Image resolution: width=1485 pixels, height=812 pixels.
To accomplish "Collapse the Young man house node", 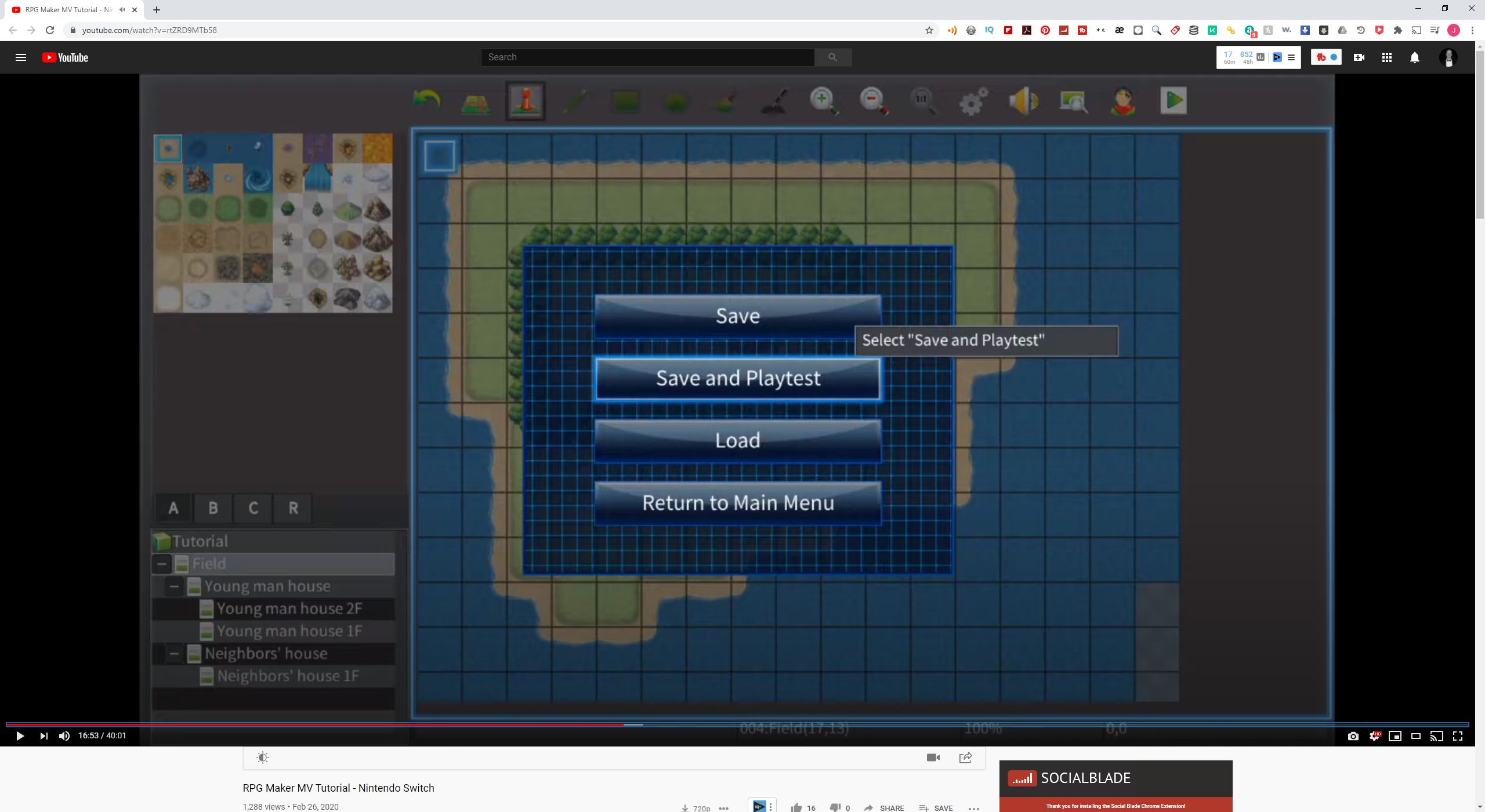I will [x=174, y=586].
